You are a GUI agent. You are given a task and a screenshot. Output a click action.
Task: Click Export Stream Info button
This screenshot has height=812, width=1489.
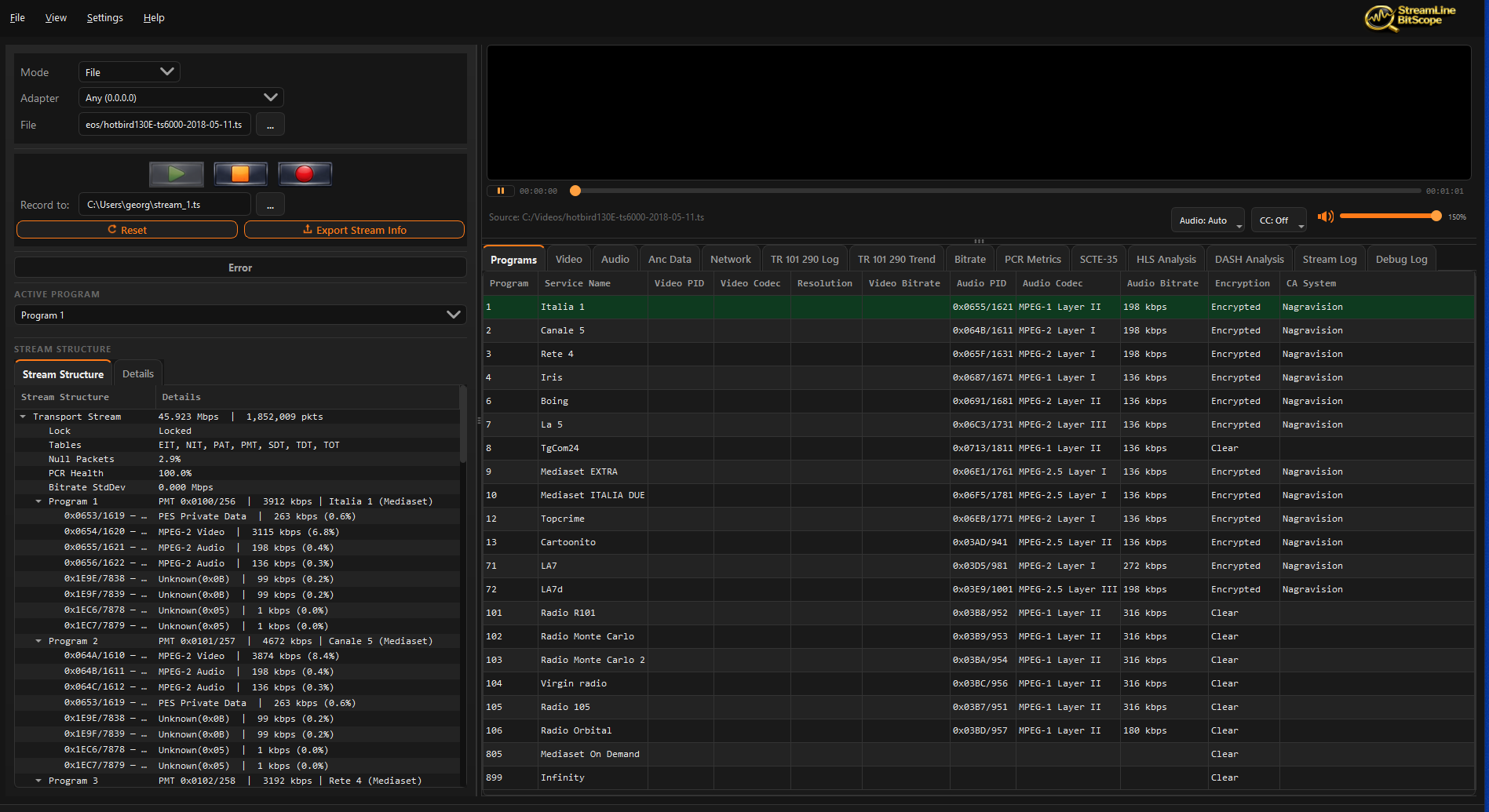pos(354,230)
